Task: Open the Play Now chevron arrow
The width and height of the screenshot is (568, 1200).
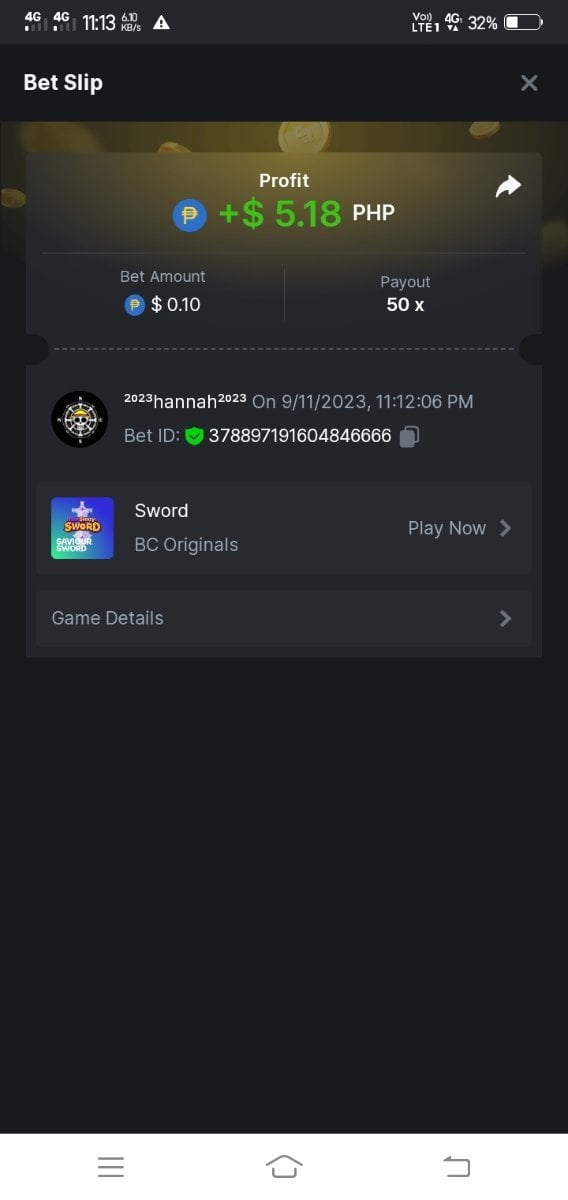Action: point(505,528)
